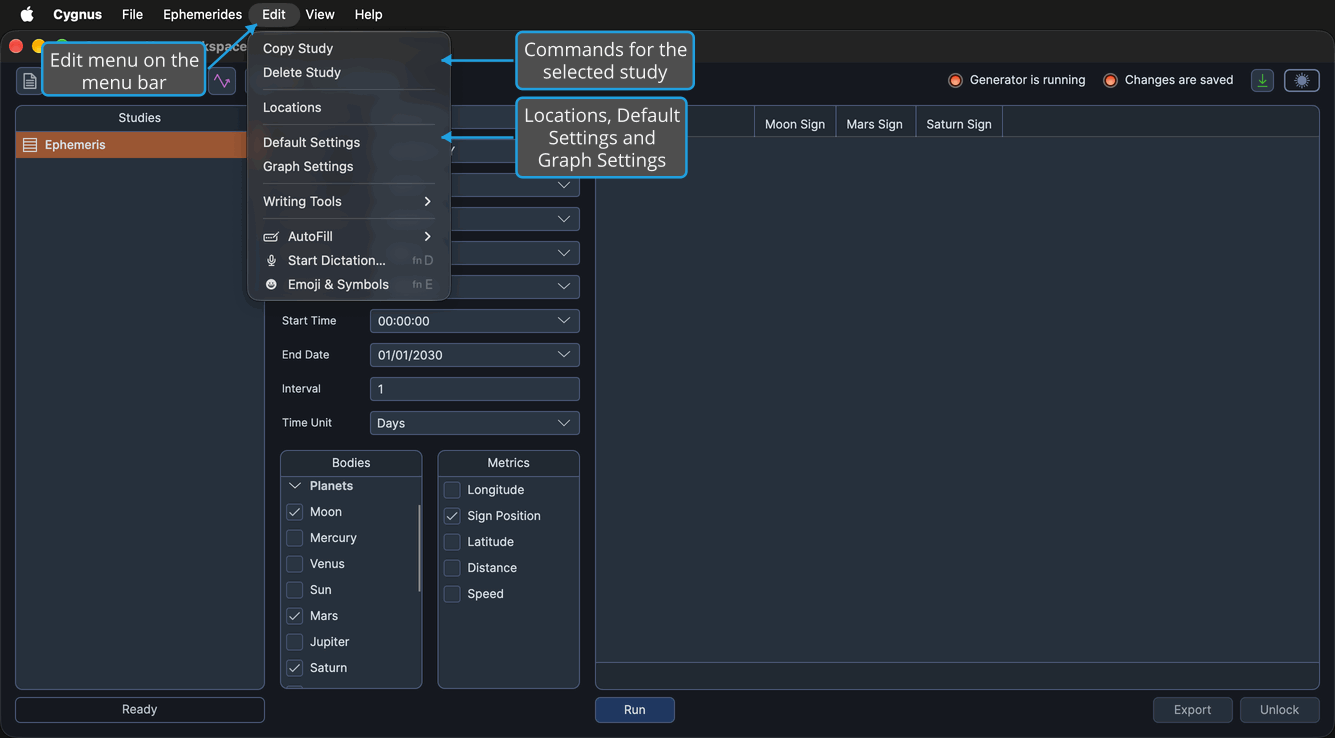The image size is (1335, 738).
Task: Uncheck the Sign Position metric
Action: pyautogui.click(x=452, y=516)
